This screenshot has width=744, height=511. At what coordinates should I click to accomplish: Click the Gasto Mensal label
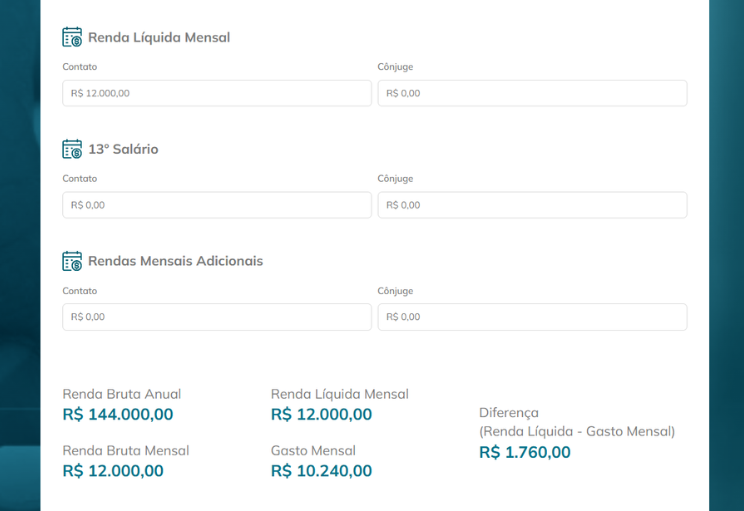coord(313,450)
